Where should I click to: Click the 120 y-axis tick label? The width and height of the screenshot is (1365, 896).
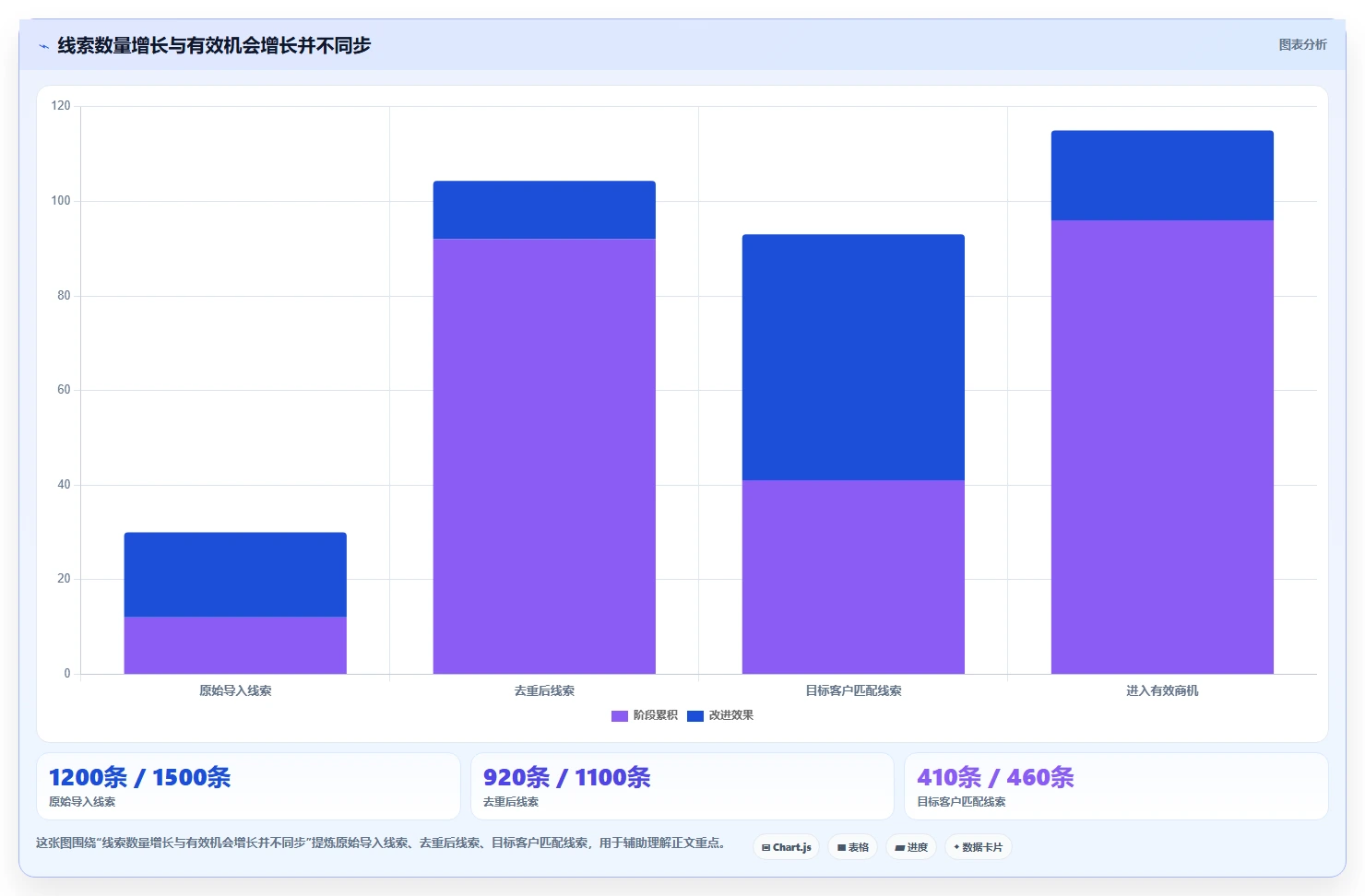[x=61, y=106]
